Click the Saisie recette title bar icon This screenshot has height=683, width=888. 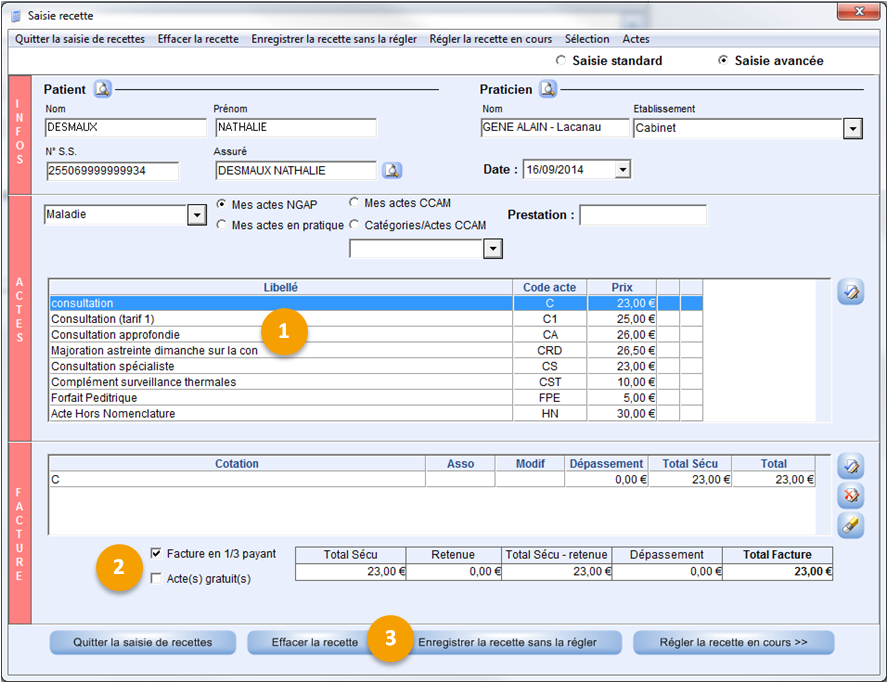16,16
